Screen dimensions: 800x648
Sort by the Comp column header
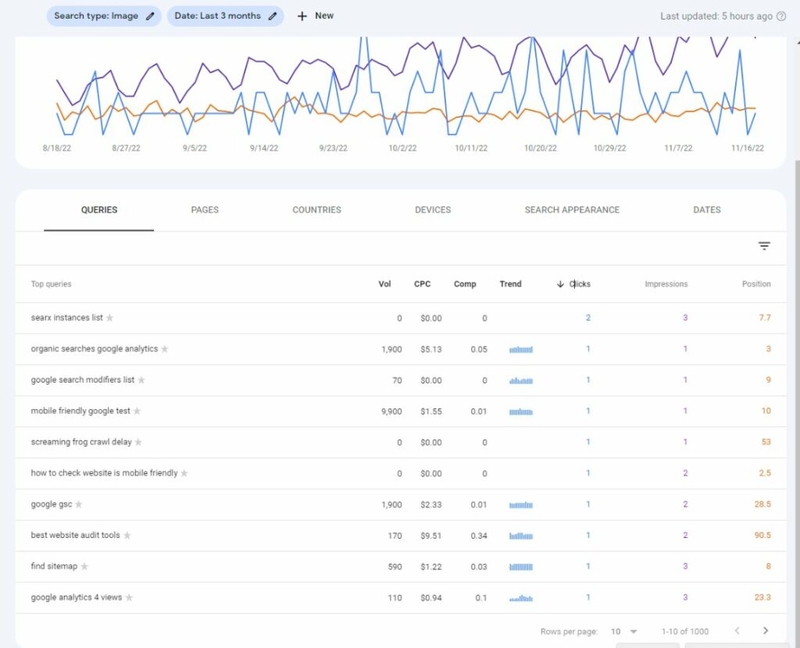[x=465, y=284]
